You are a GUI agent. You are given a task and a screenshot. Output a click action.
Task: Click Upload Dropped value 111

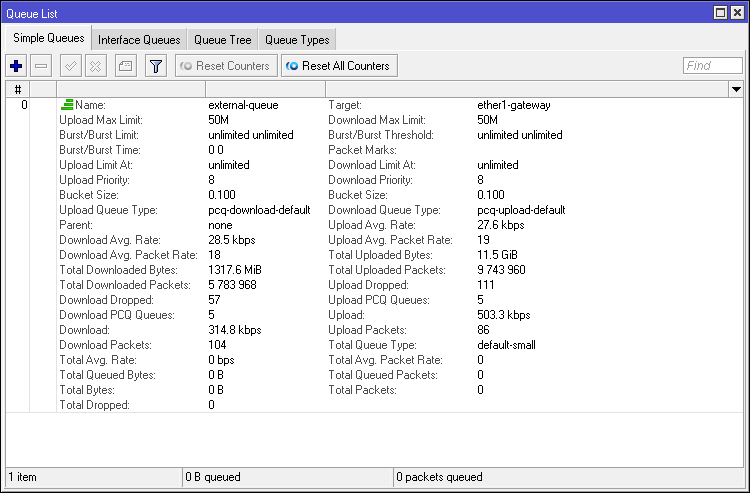click(485, 285)
